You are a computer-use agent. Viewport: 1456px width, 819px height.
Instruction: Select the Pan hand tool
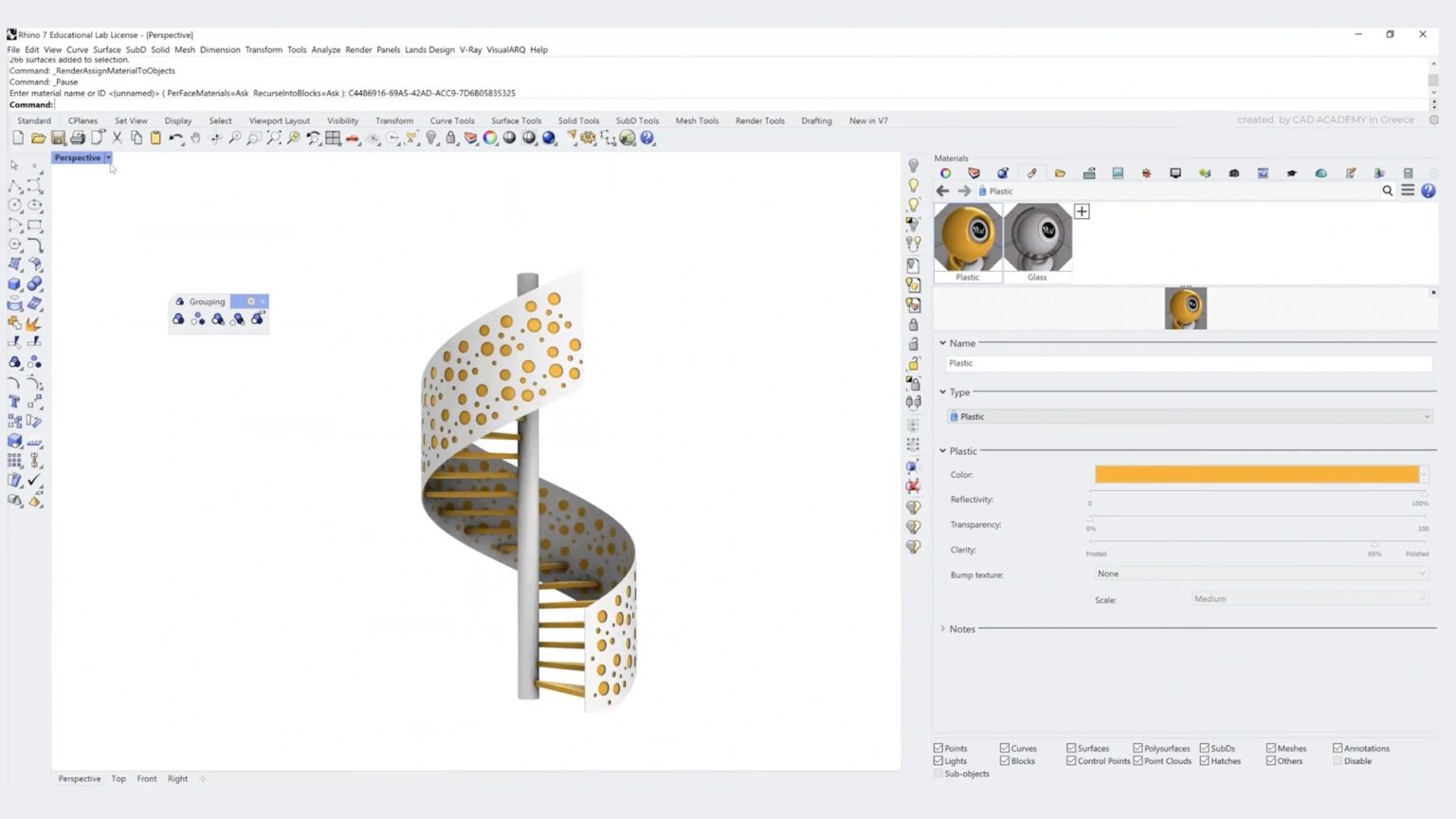point(195,138)
